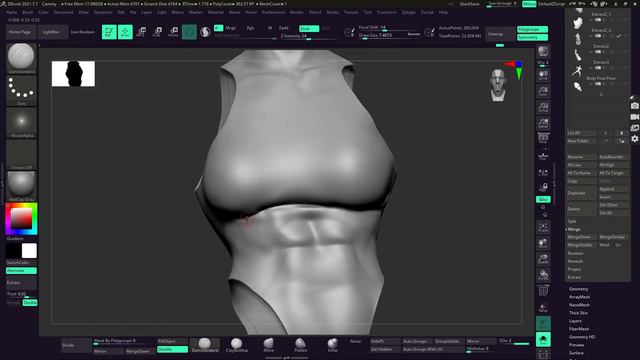
Task: Toggle the Menus button in title bar
Action: point(529,4)
